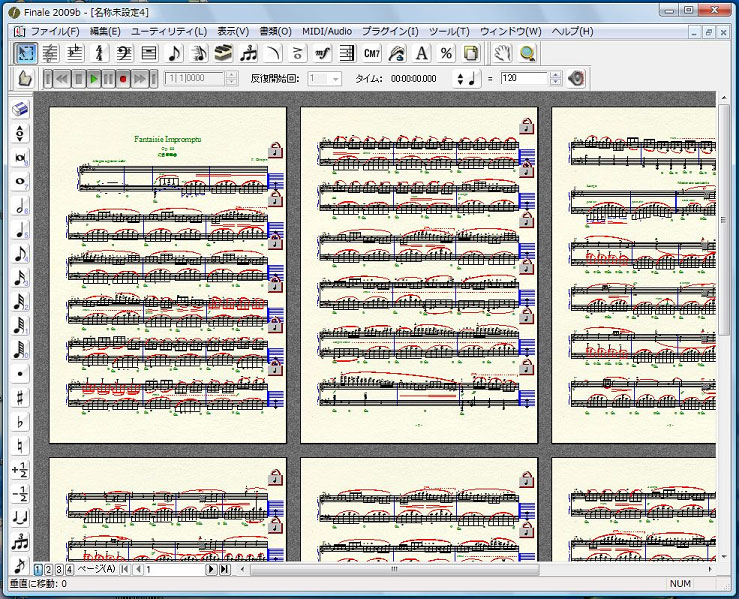This screenshot has width=739, height=599.
Task: Select the Page Layout tool
Action: (x=471, y=53)
